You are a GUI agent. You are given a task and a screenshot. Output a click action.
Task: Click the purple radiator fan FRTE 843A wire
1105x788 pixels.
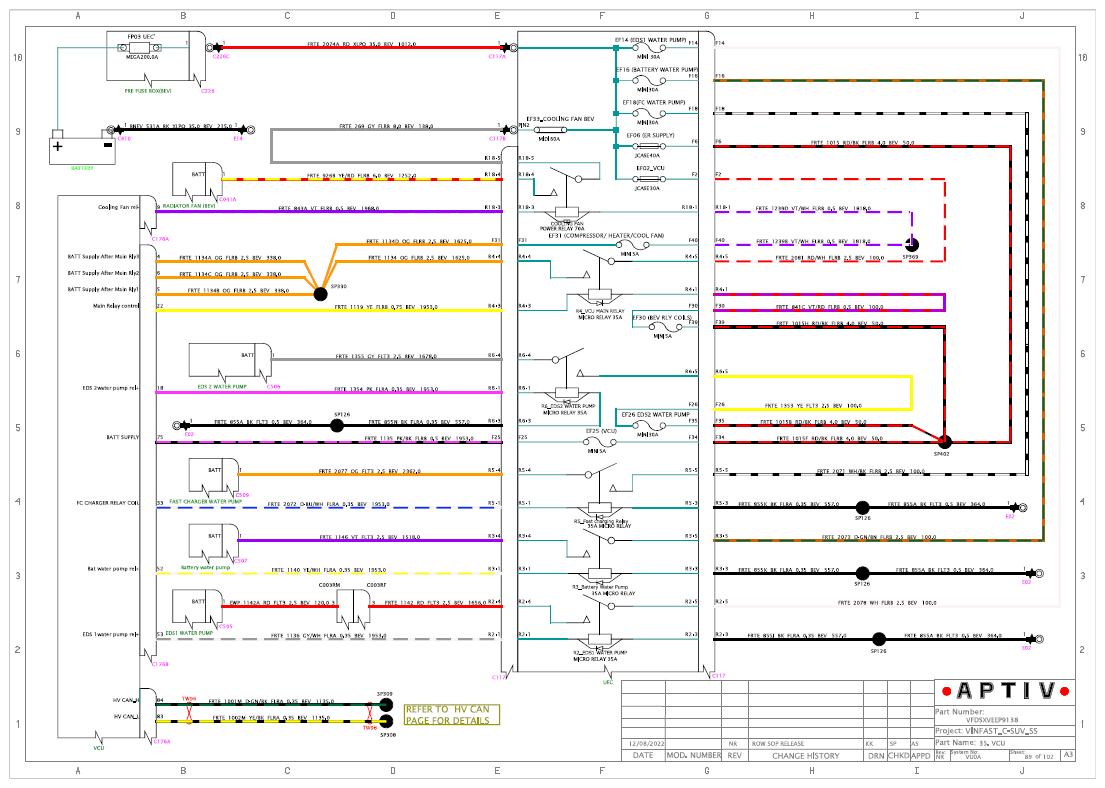coord(329,211)
